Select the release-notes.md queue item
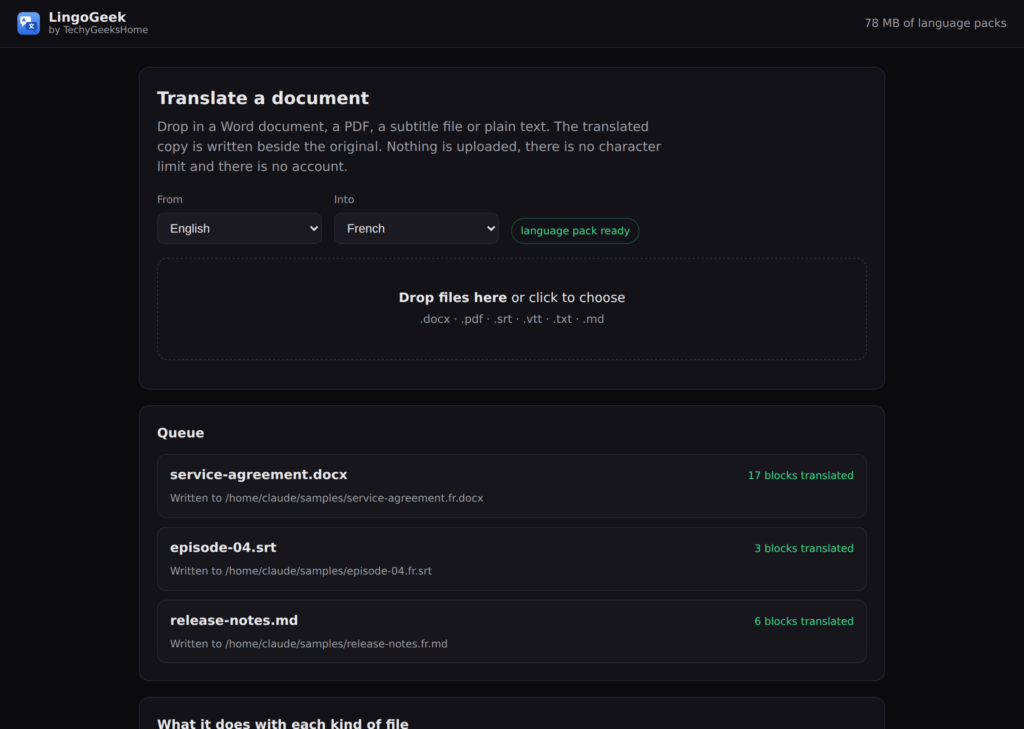Screen dimensions: 1024x729 tap(511, 632)
